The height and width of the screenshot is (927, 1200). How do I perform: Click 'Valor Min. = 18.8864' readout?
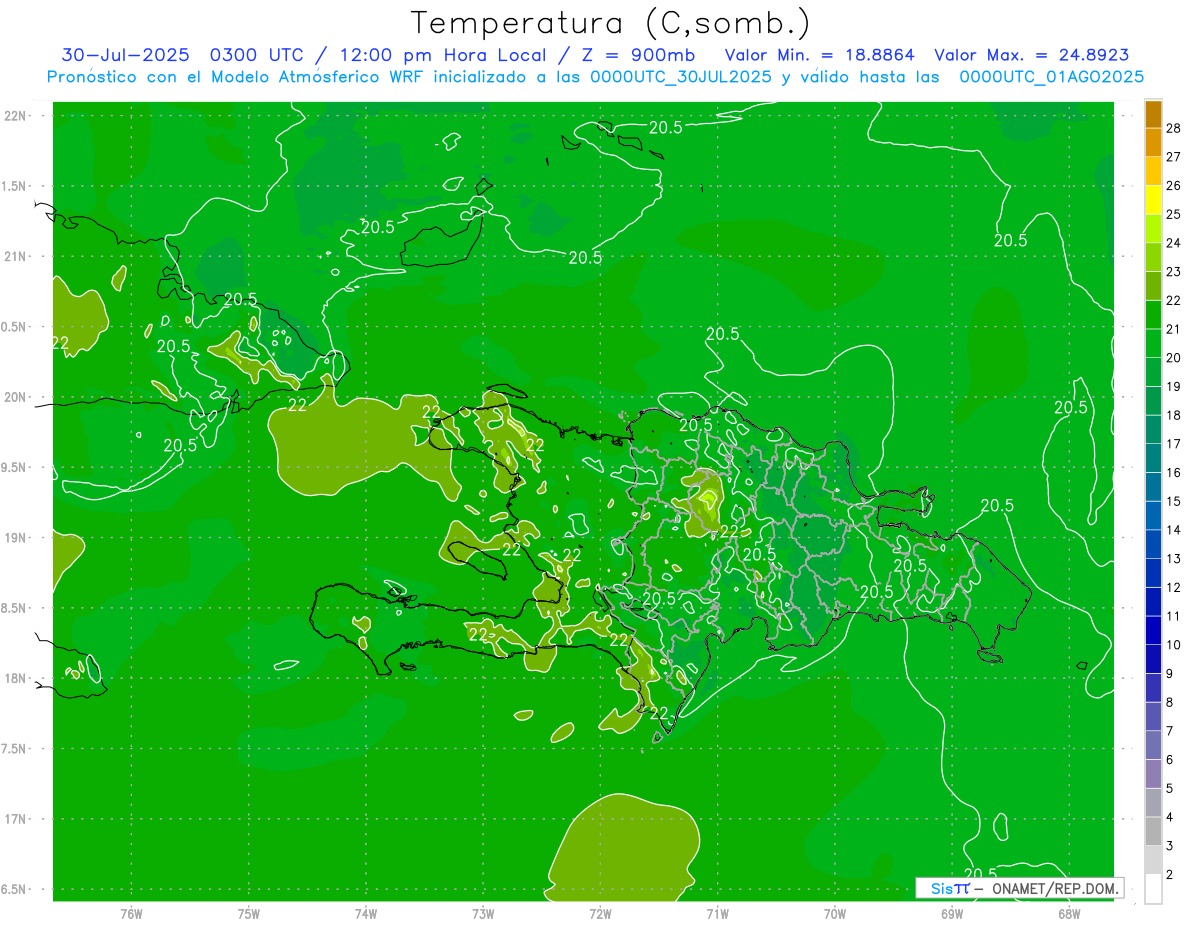[820, 55]
